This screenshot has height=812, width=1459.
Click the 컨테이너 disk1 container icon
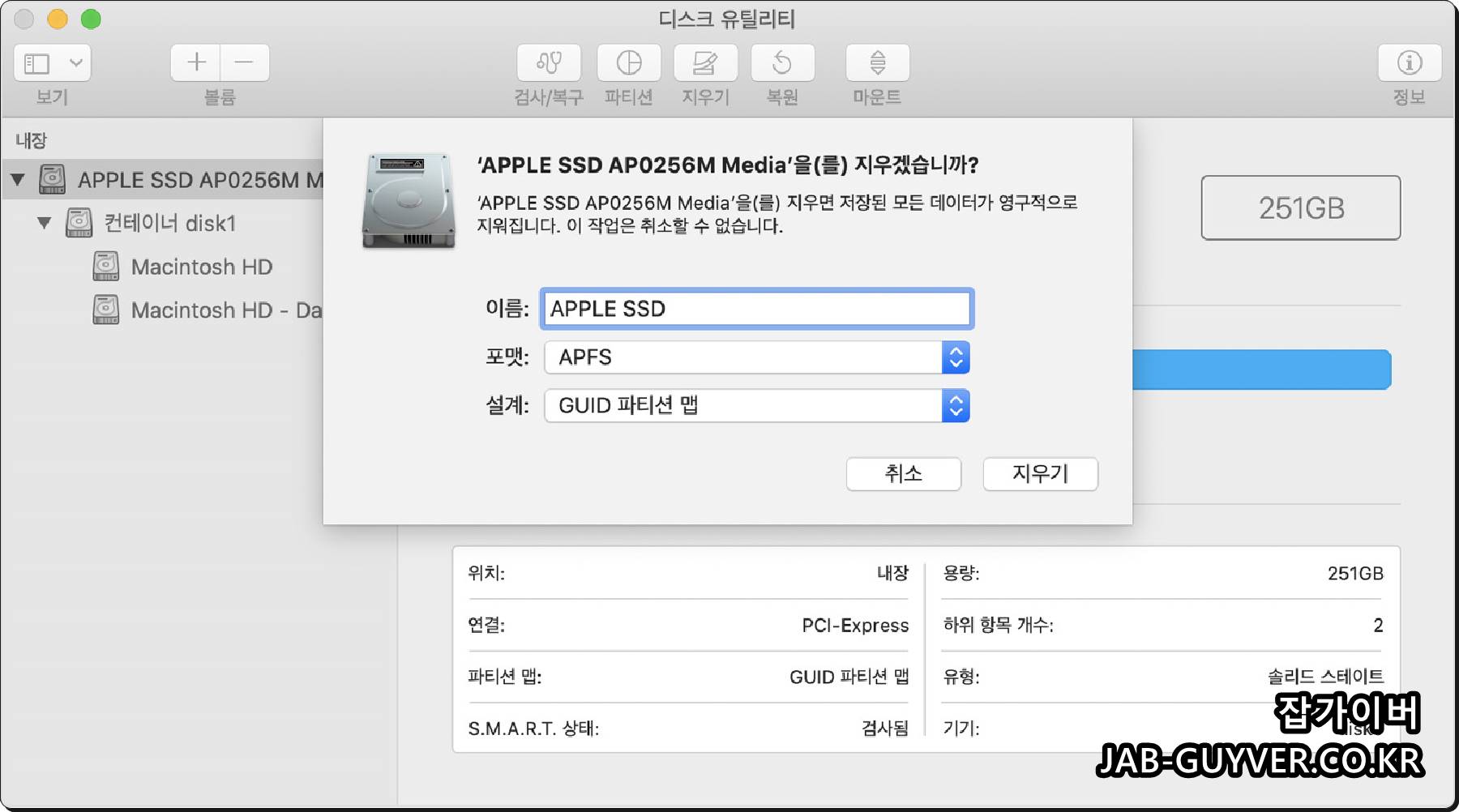pyautogui.click(x=79, y=222)
